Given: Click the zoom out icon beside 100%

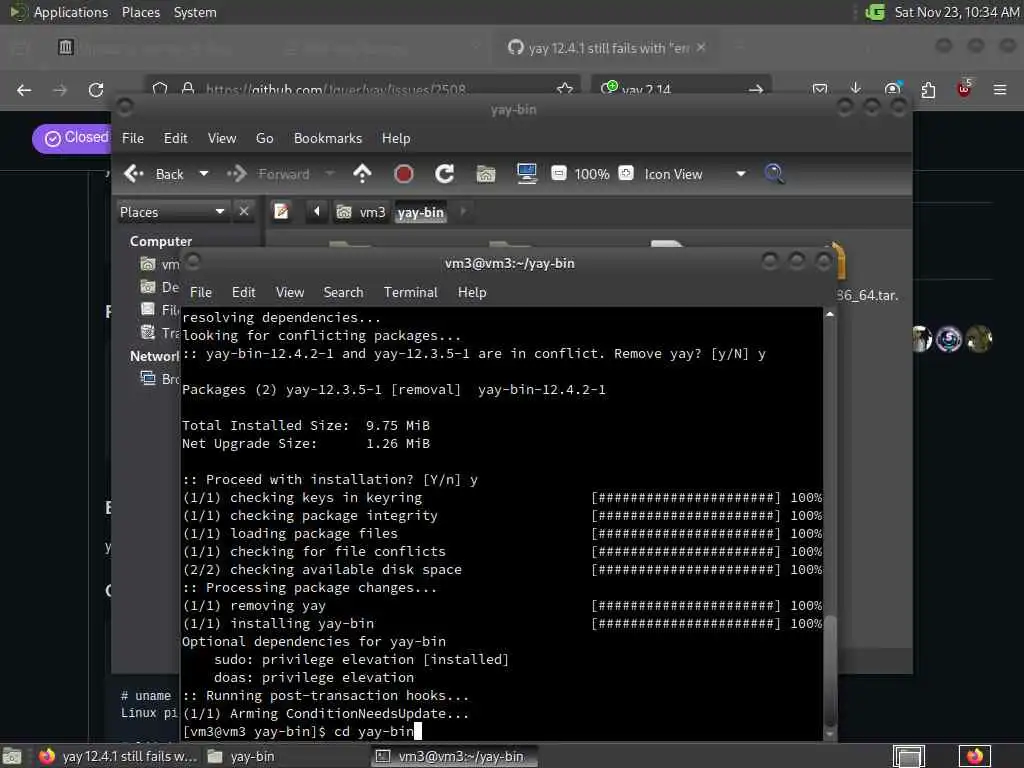Looking at the screenshot, I should 559,173.
